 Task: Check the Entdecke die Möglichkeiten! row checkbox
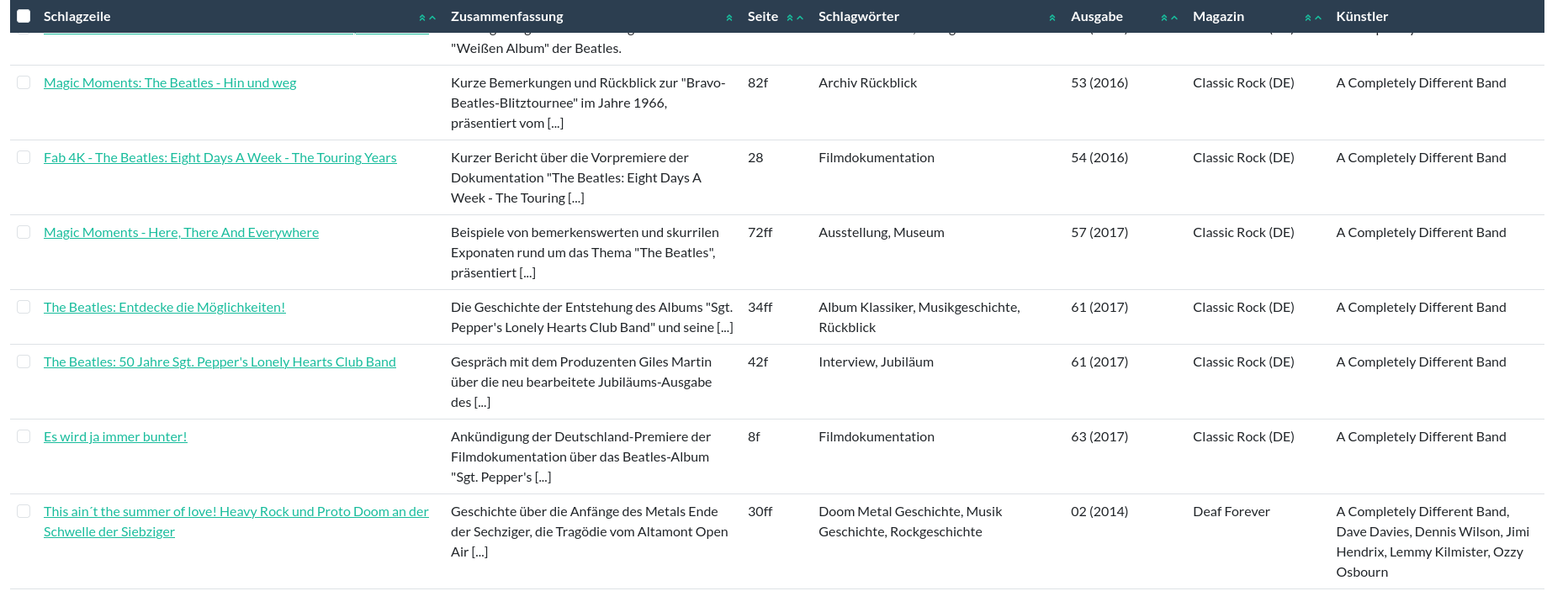click(24, 307)
